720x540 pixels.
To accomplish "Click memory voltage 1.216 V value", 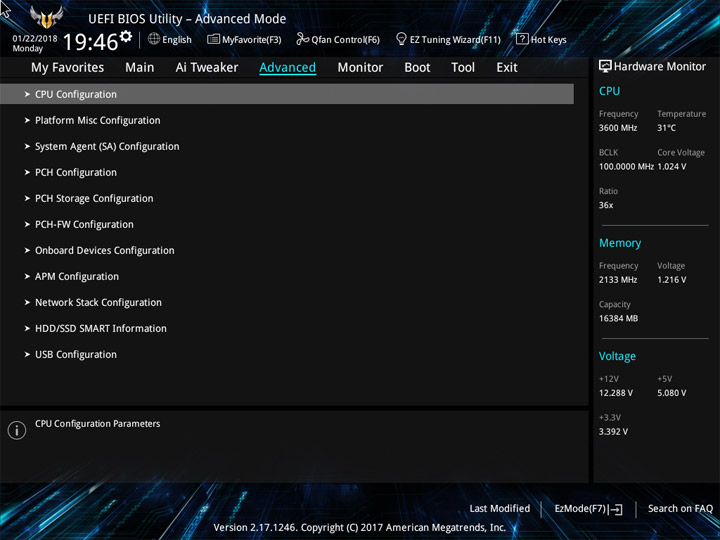I will [672, 279].
